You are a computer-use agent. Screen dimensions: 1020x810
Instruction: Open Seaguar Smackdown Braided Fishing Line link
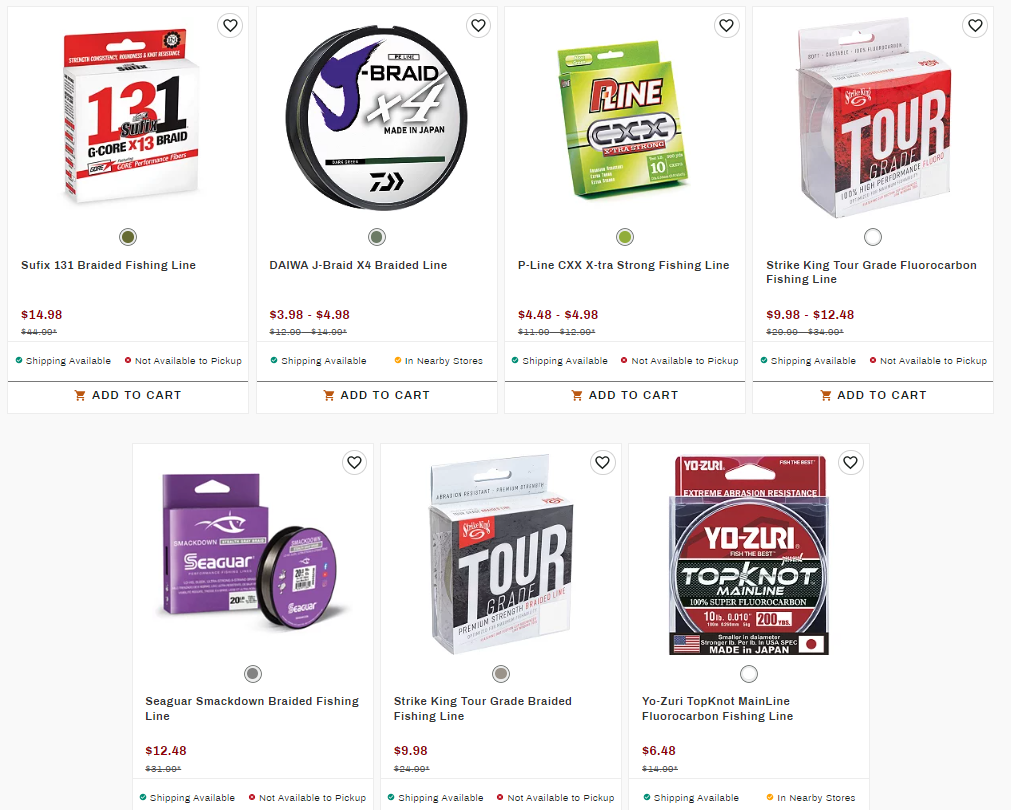252,709
